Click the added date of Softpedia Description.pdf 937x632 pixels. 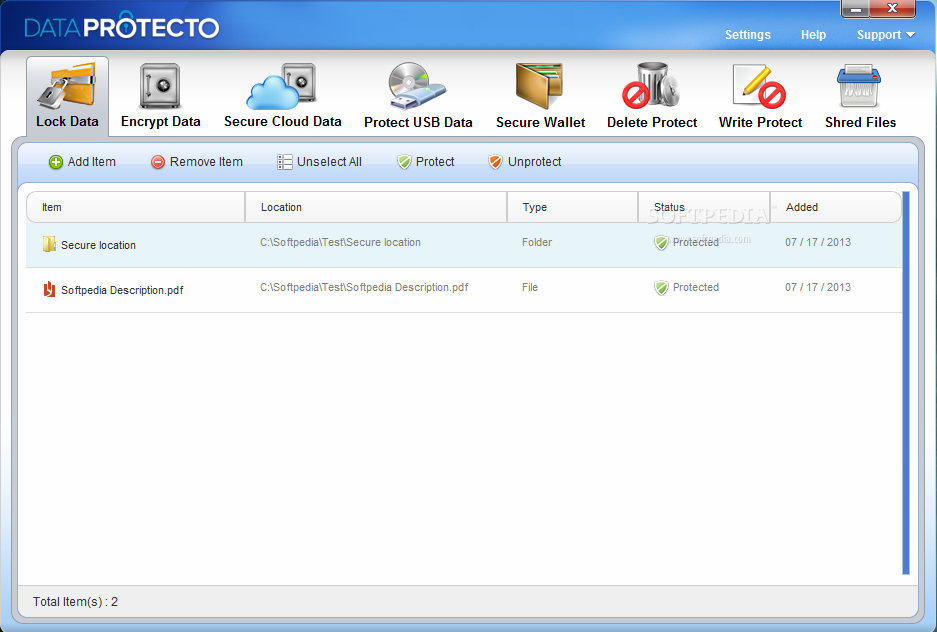(817, 287)
